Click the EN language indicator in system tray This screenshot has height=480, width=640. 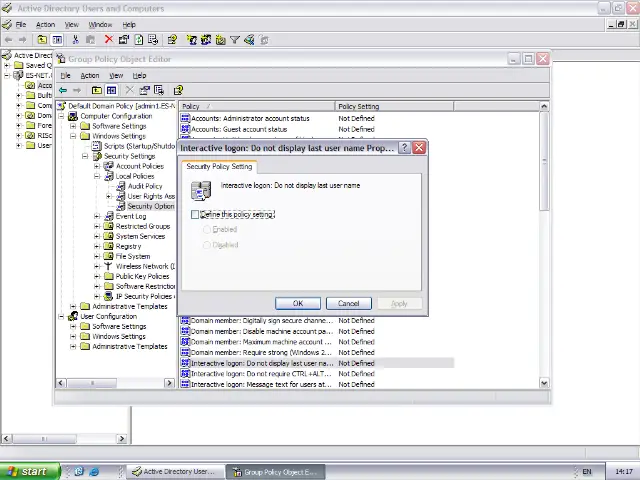pyautogui.click(x=587, y=471)
